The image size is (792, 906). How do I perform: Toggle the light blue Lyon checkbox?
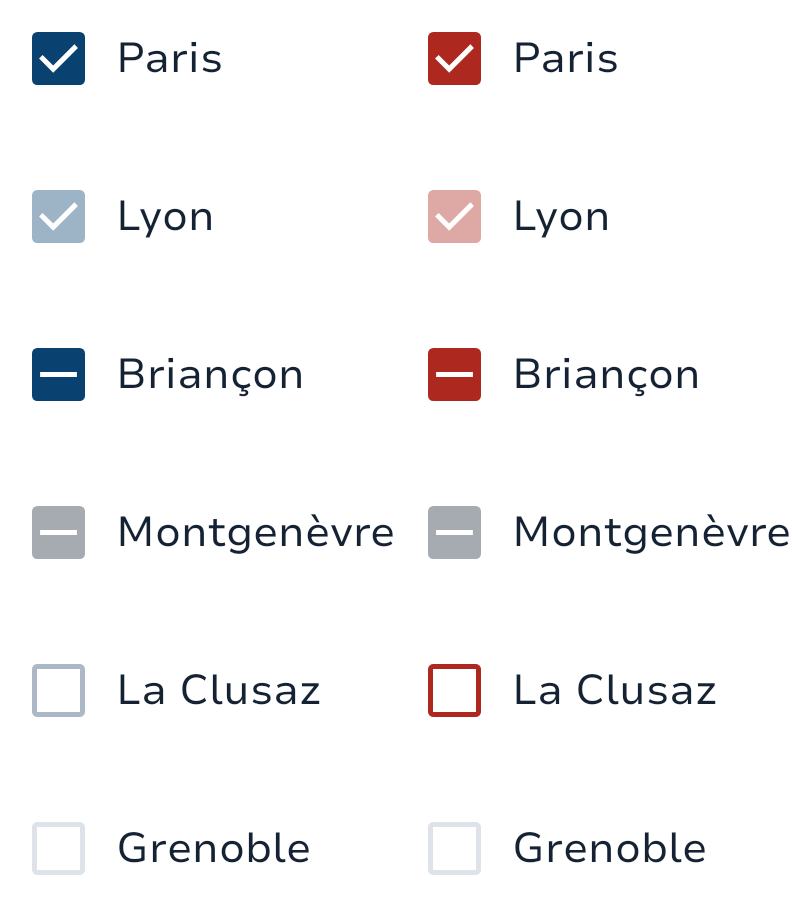(x=58, y=217)
